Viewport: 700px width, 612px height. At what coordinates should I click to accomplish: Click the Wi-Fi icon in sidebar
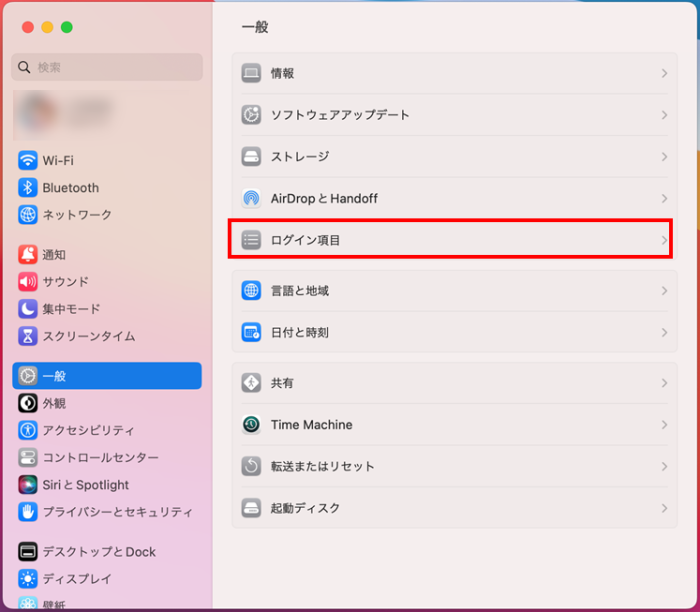[x=27, y=160]
